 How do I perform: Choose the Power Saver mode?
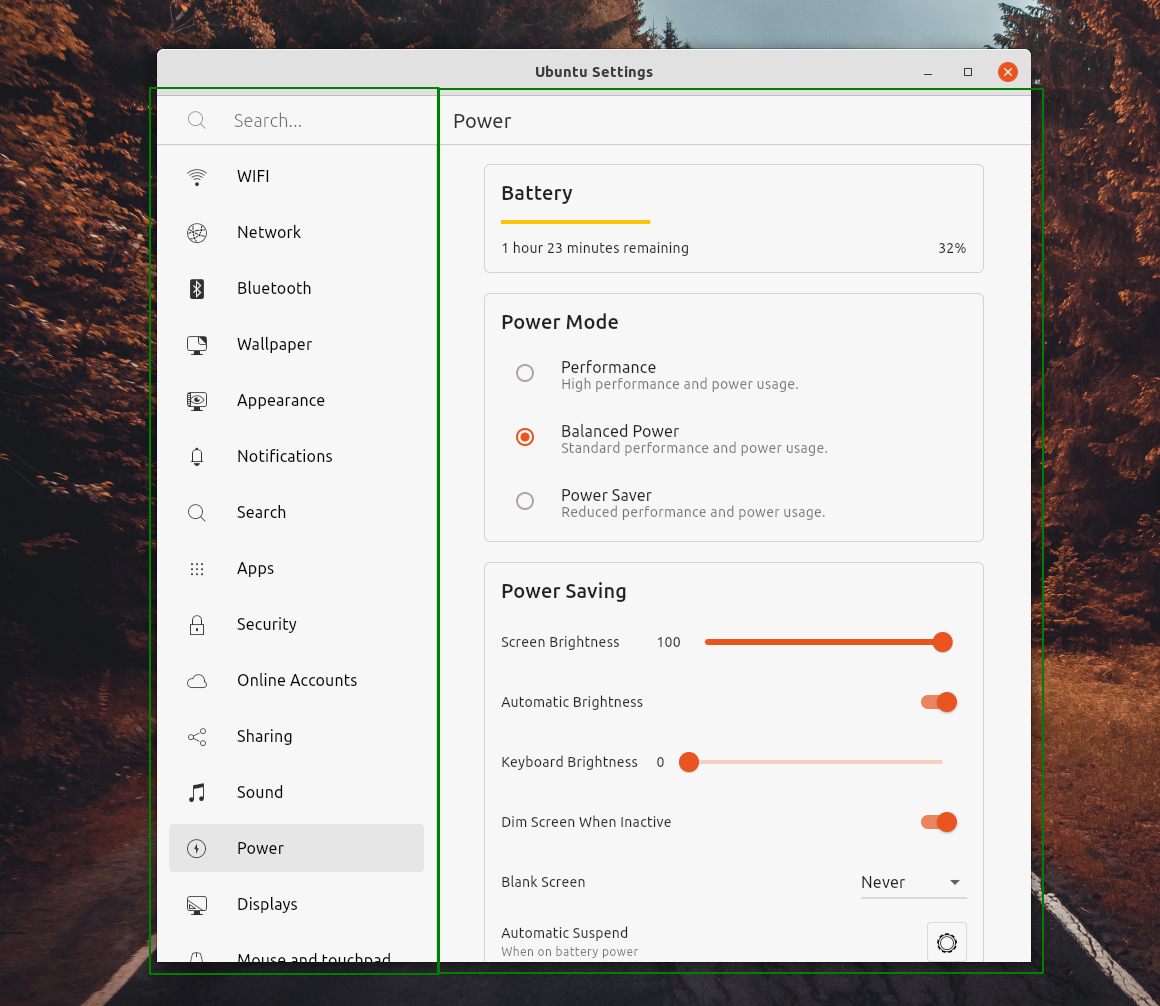coord(525,501)
